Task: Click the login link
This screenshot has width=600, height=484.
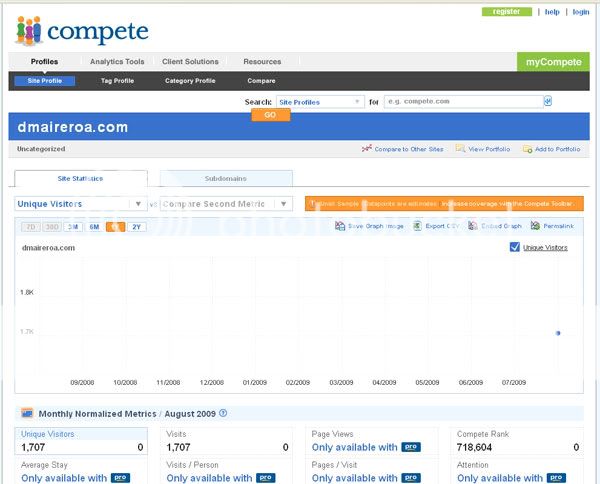Action: [581, 12]
